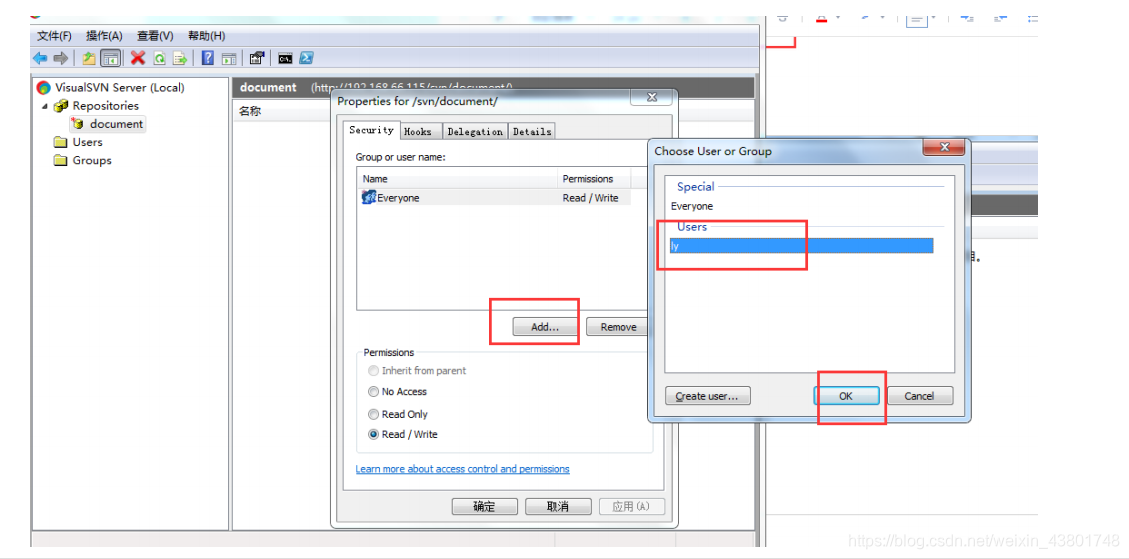
Task: Open the 文件(F) menu
Action: coord(54,36)
